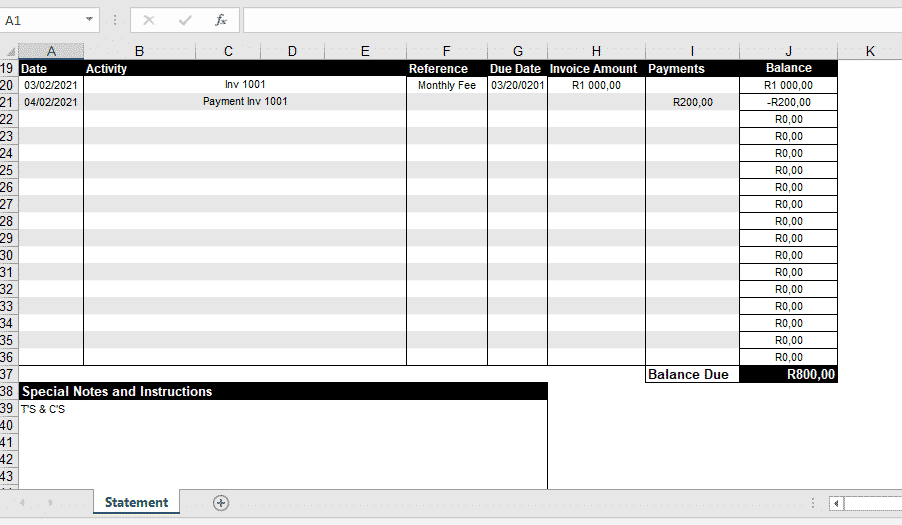This screenshot has width=902, height=525.
Task: Select column J by its header
Action: tap(788, 52)
